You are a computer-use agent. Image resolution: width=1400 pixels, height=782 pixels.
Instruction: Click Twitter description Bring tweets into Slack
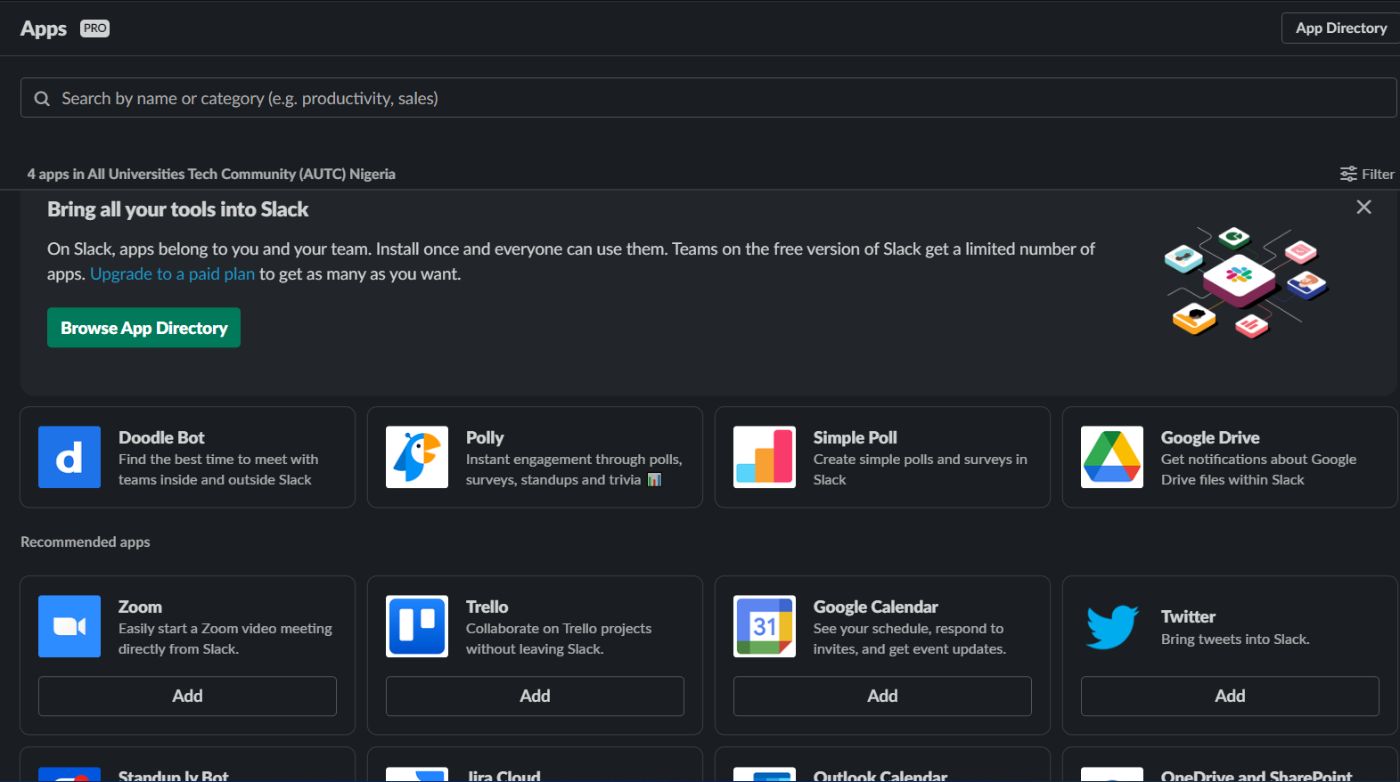pyautogui.click(x=1235, y=639)
